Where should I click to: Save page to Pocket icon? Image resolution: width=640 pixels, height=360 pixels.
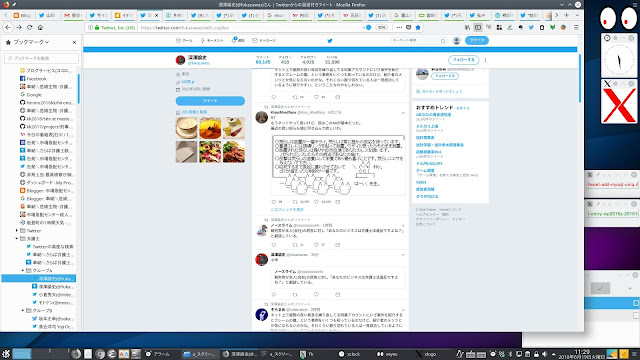pos(409,27)
